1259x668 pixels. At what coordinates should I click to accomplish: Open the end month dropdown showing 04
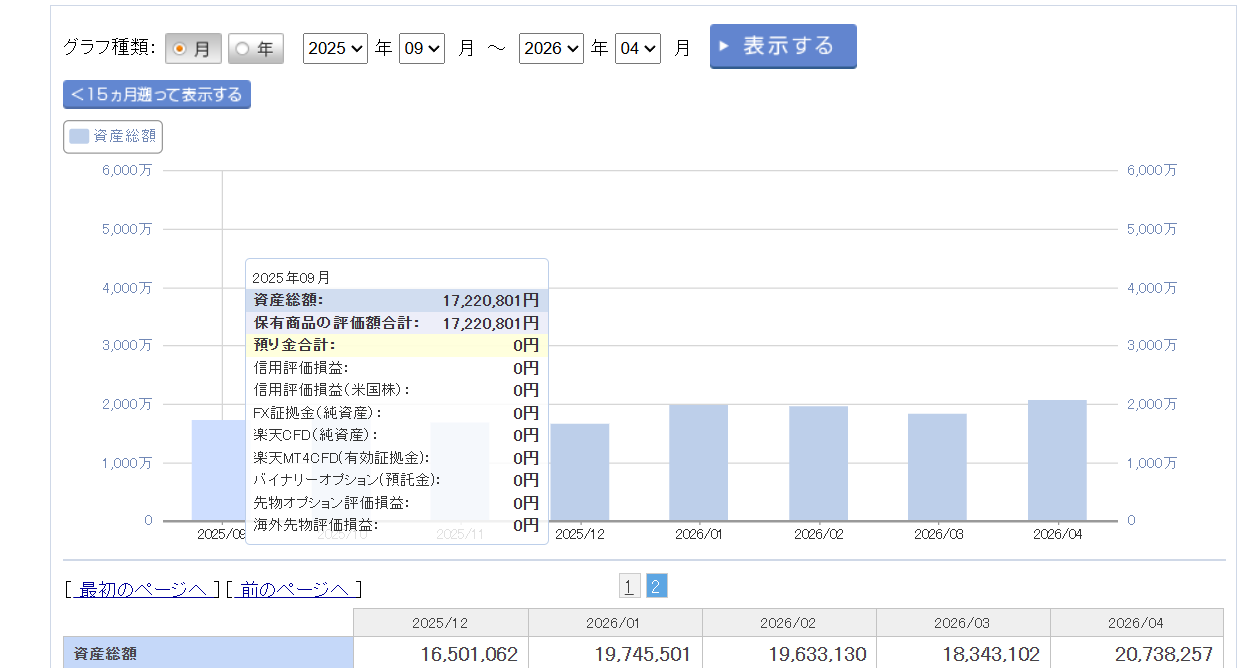click(637, 48)
